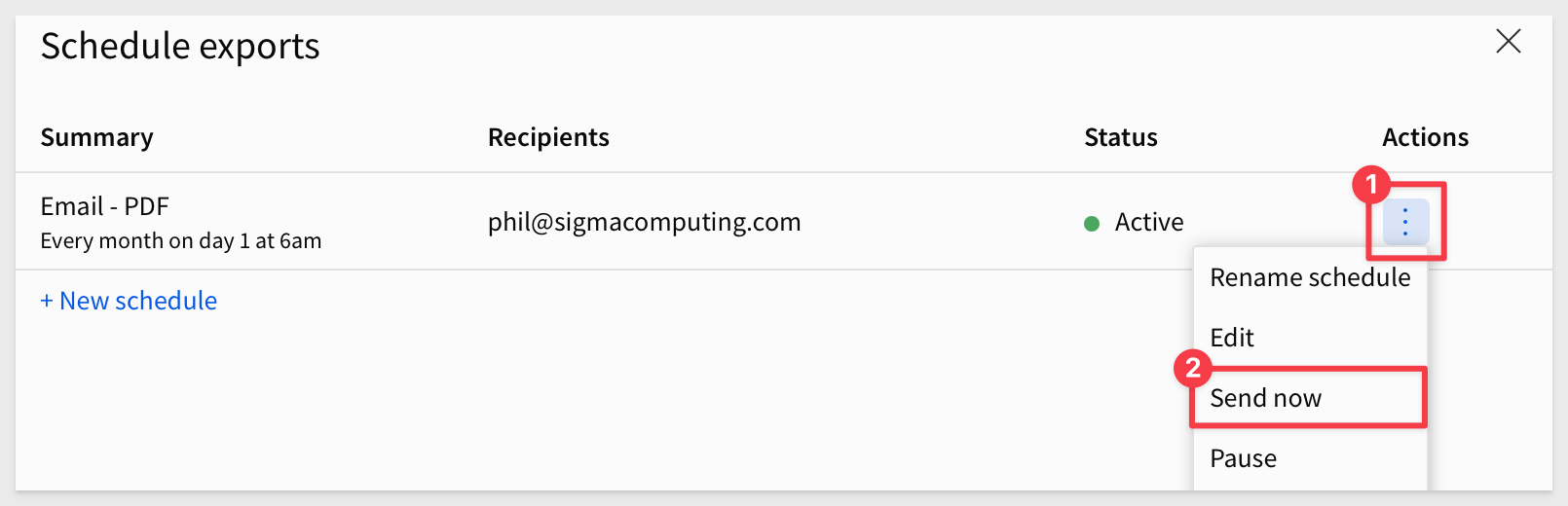
Task: Click the plus sign before New schedule
Action: click(47, 302)
